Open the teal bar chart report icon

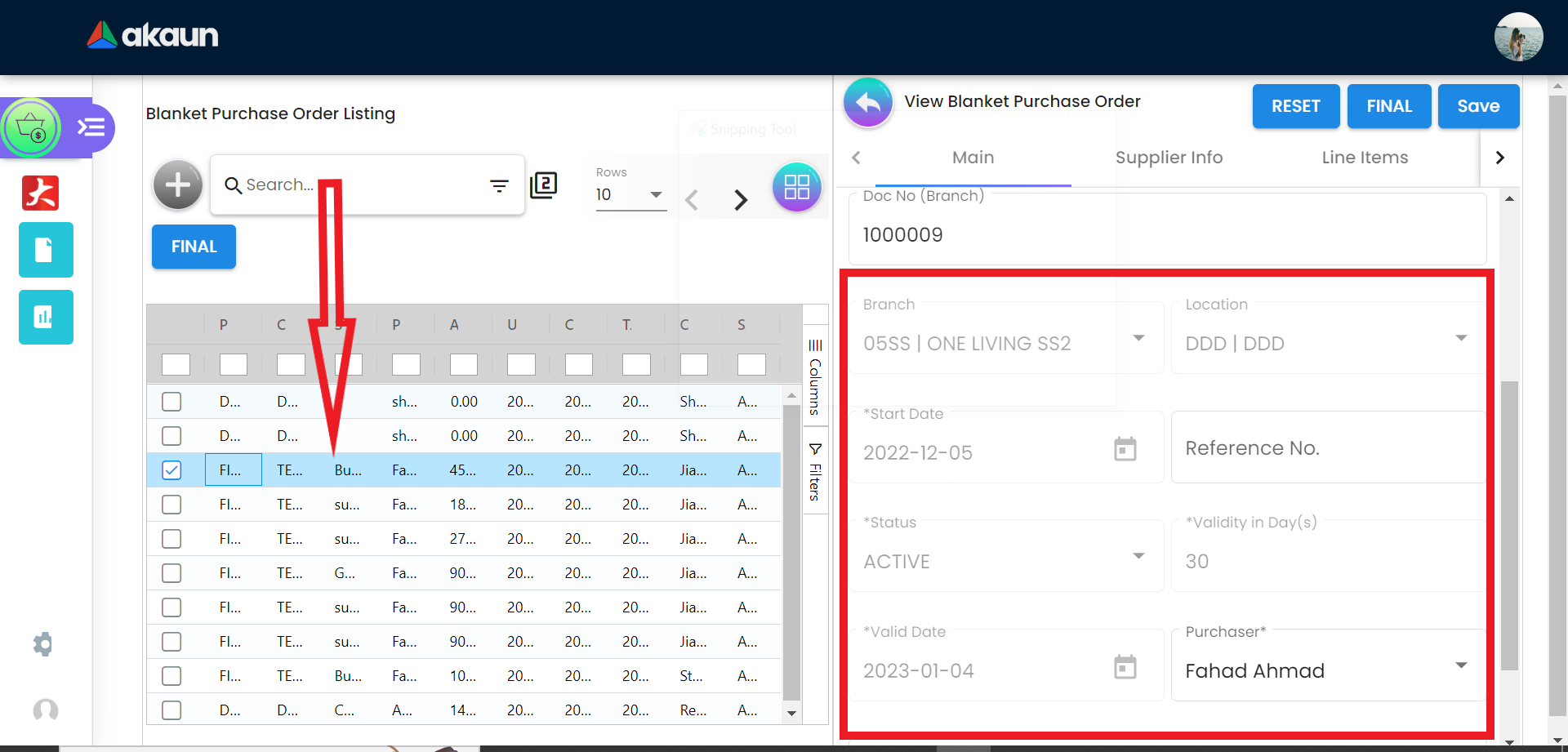46,317
